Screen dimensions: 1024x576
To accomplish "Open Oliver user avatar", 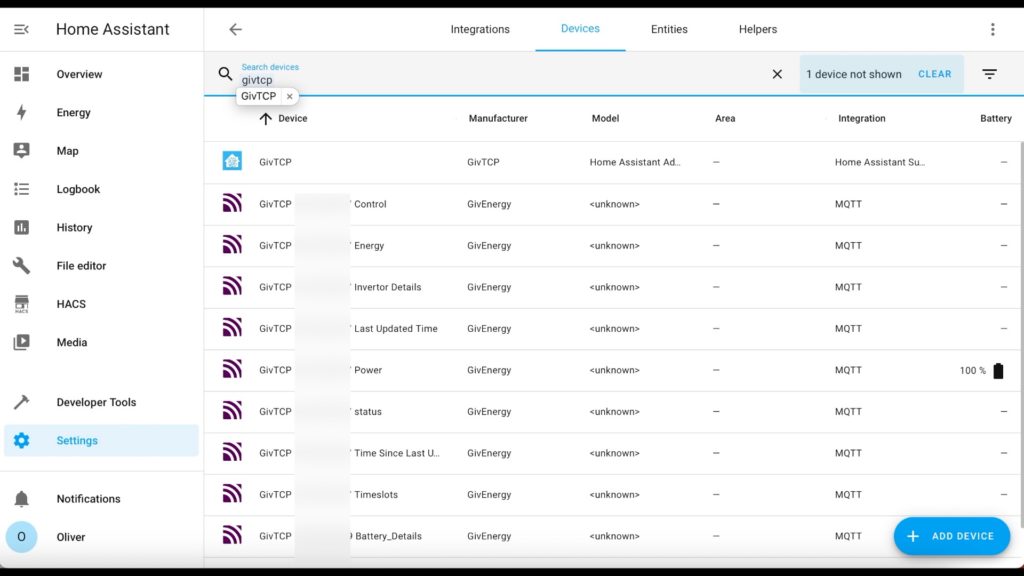I will click(22, 537).
